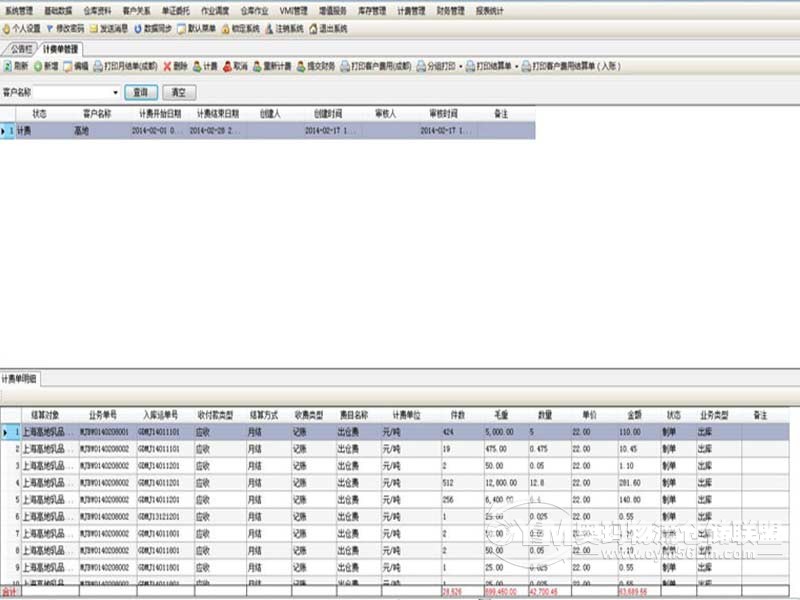Open the 客户关系 menu

(137, 11)
